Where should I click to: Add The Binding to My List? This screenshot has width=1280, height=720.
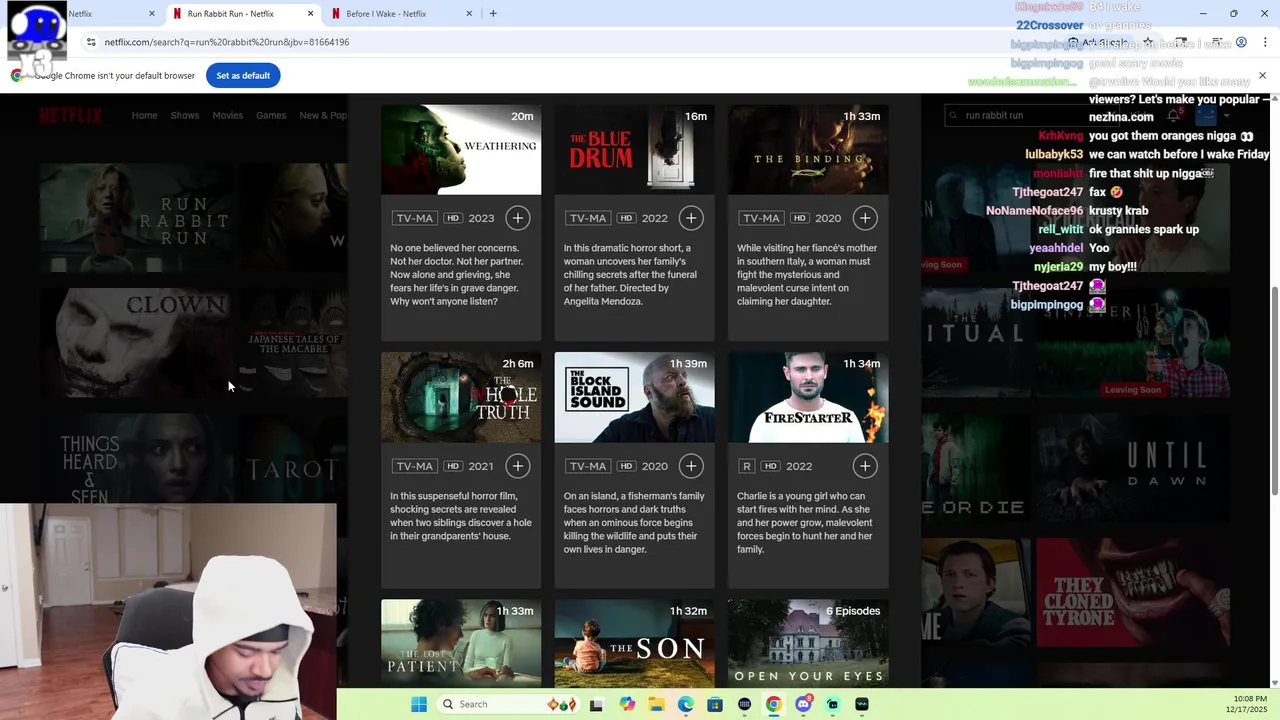point(865,218)
